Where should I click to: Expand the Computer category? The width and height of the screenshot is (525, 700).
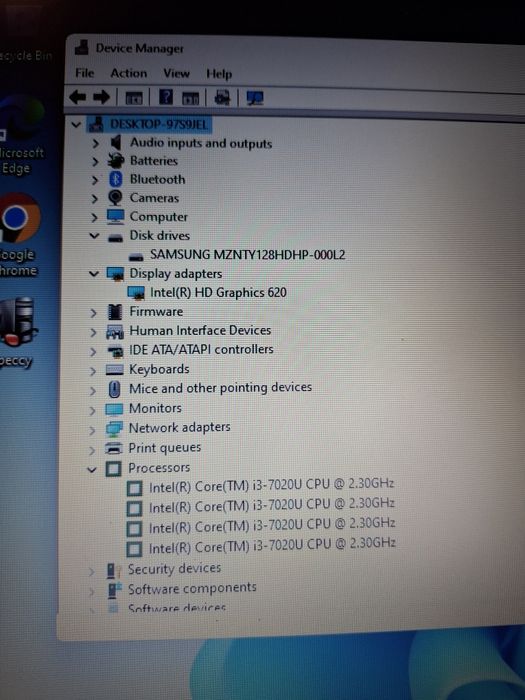click(95, 217)
